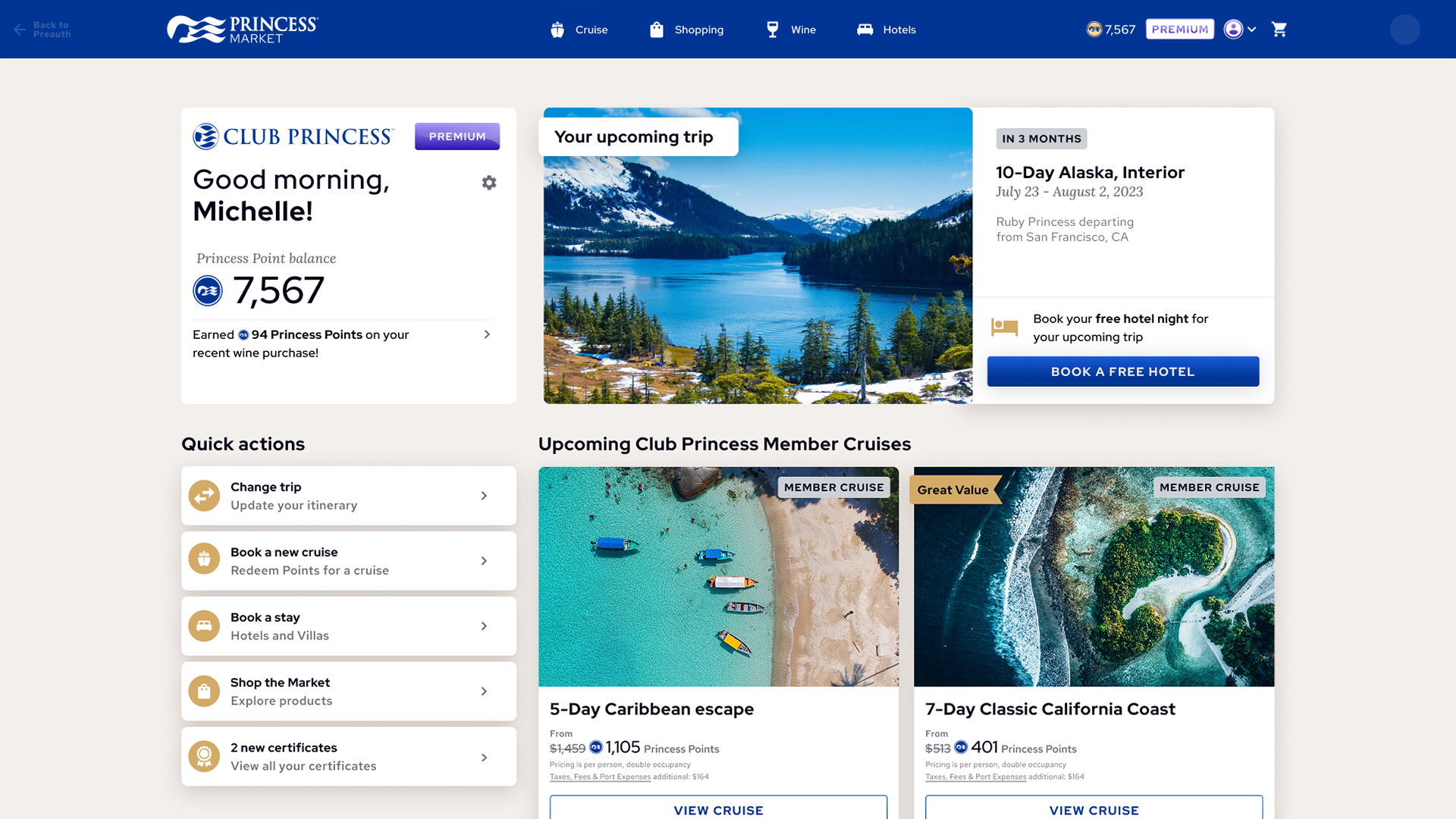Click VIEW CRUISE for Caribbean escape
1456x819 pixels.
[x=718, y=808]
